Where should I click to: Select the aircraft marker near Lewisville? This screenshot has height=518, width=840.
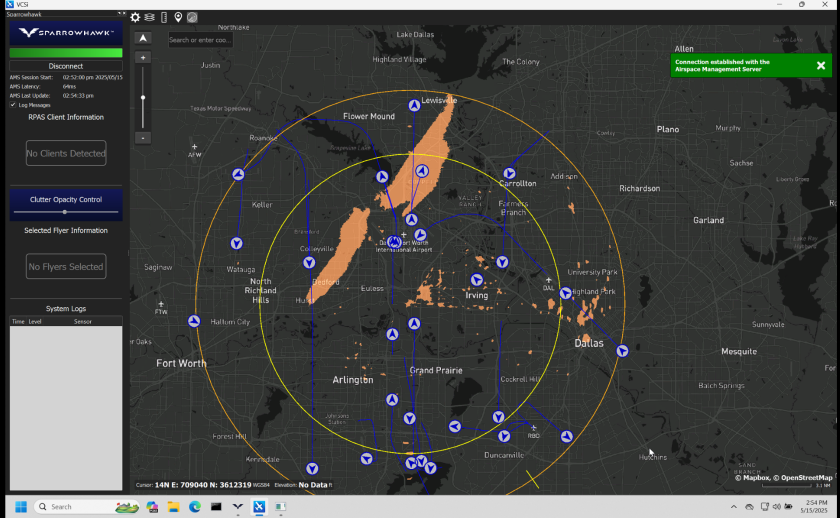(x=414, y=106)
